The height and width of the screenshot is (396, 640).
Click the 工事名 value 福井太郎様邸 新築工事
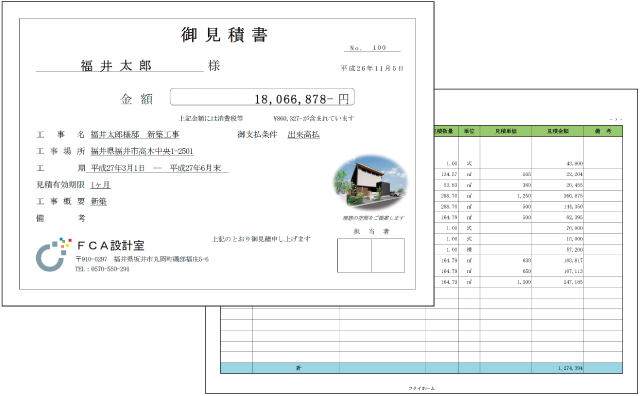click(135, 134)
